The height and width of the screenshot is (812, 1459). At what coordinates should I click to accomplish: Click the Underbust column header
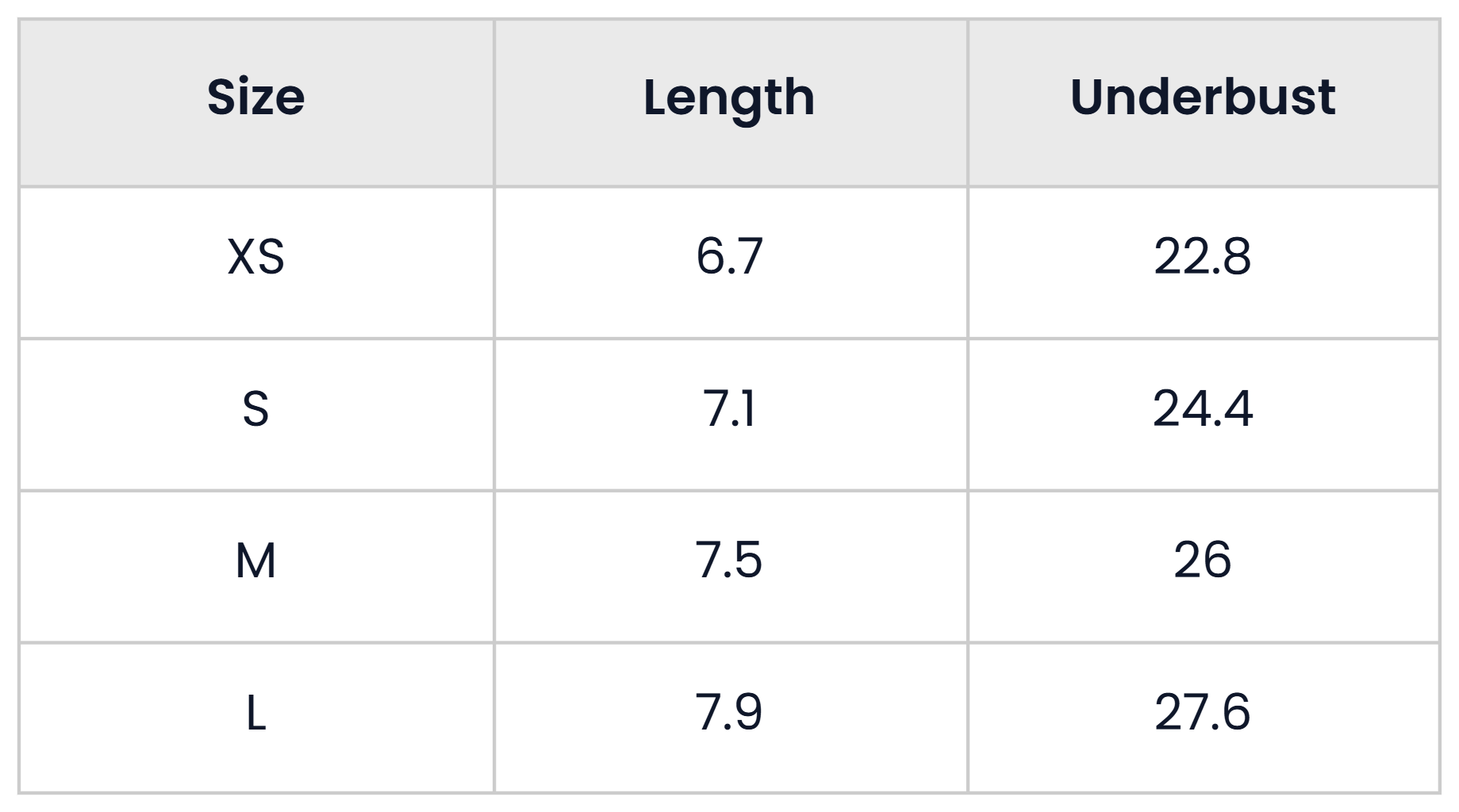click(1203, 98)
